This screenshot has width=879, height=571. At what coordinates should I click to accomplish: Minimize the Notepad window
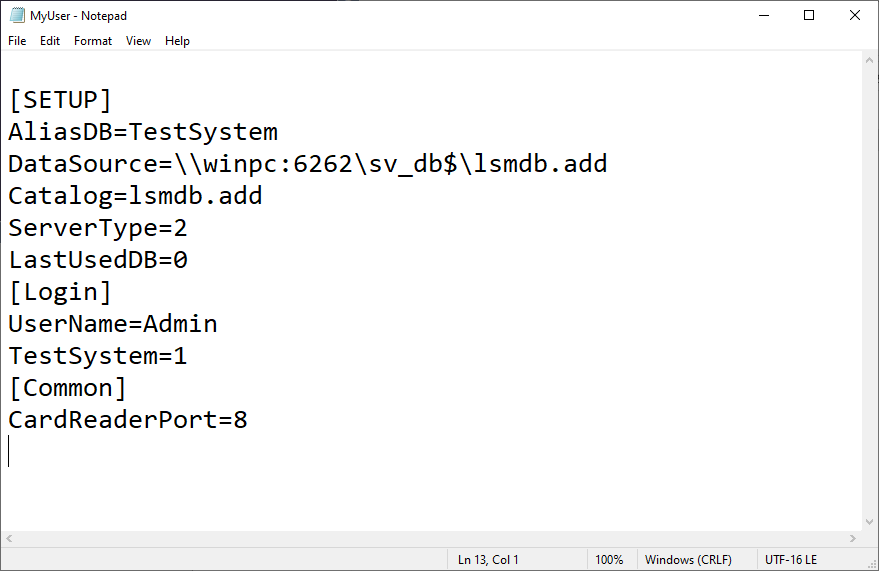tap(763, 15)
